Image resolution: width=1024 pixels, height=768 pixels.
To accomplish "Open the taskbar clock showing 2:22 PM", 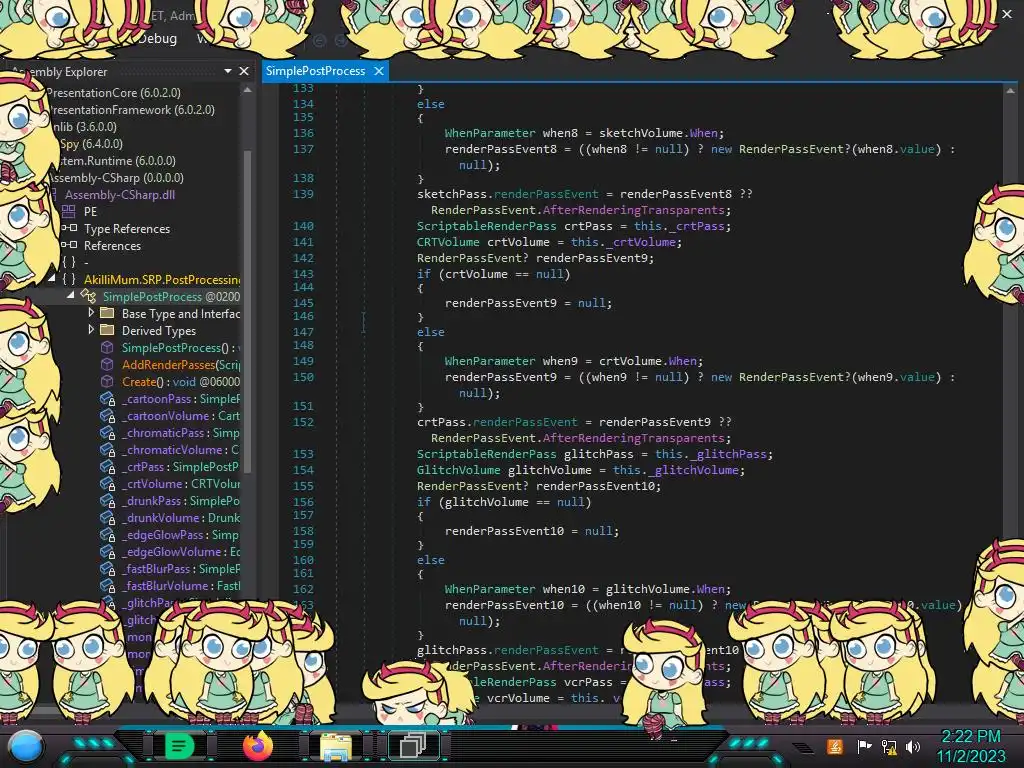I will (971, 736).
